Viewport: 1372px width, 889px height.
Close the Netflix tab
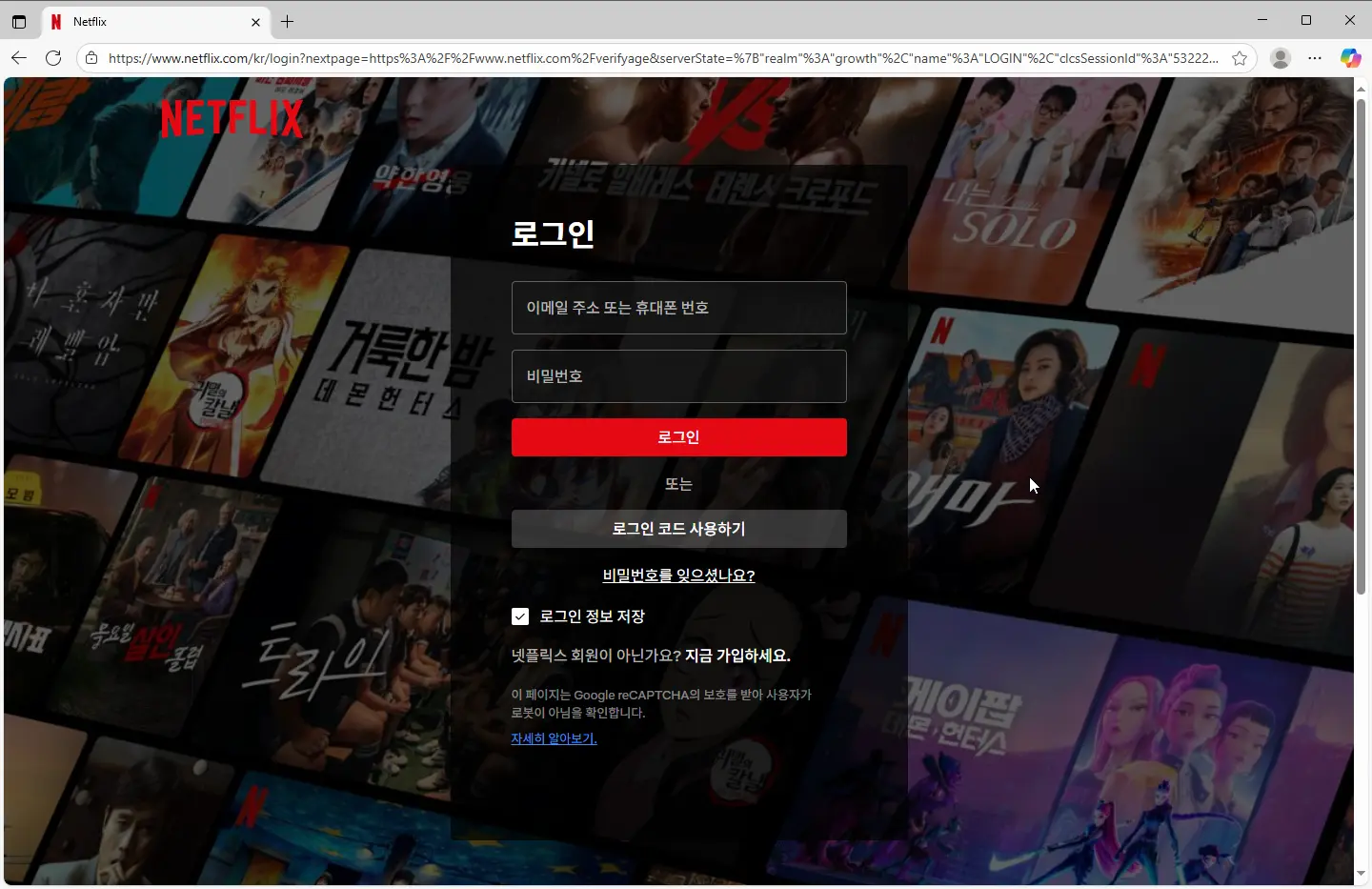tap(255, 21)
